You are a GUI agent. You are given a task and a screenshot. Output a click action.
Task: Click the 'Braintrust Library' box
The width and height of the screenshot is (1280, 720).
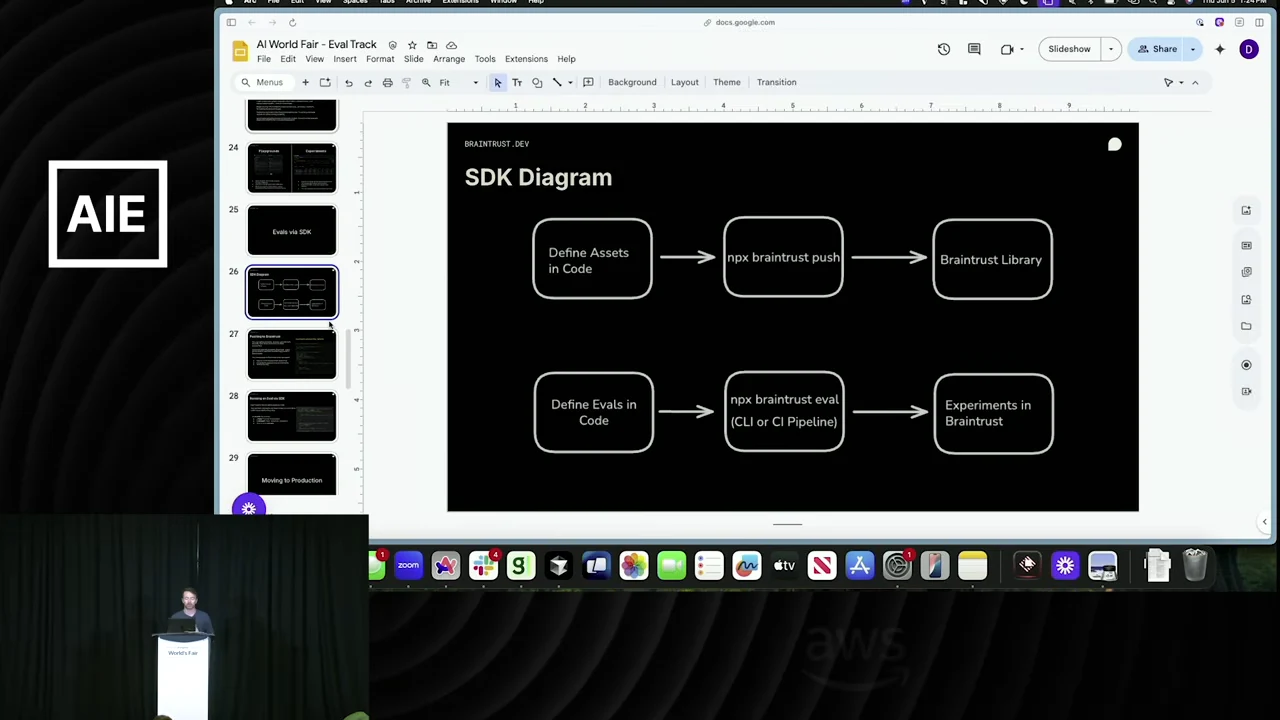point(992,259)
